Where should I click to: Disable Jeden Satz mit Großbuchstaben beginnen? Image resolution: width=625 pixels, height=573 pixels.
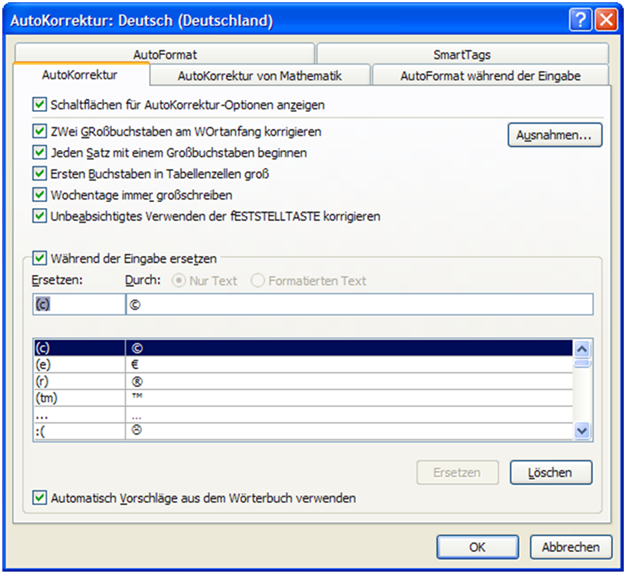(40, 153)
